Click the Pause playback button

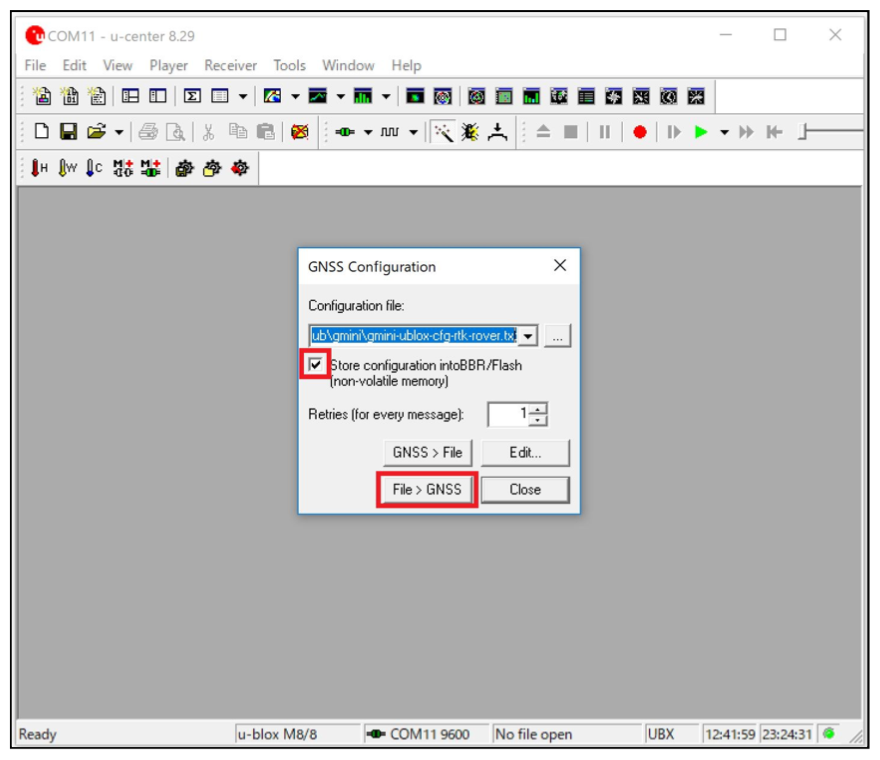(604, 132)
